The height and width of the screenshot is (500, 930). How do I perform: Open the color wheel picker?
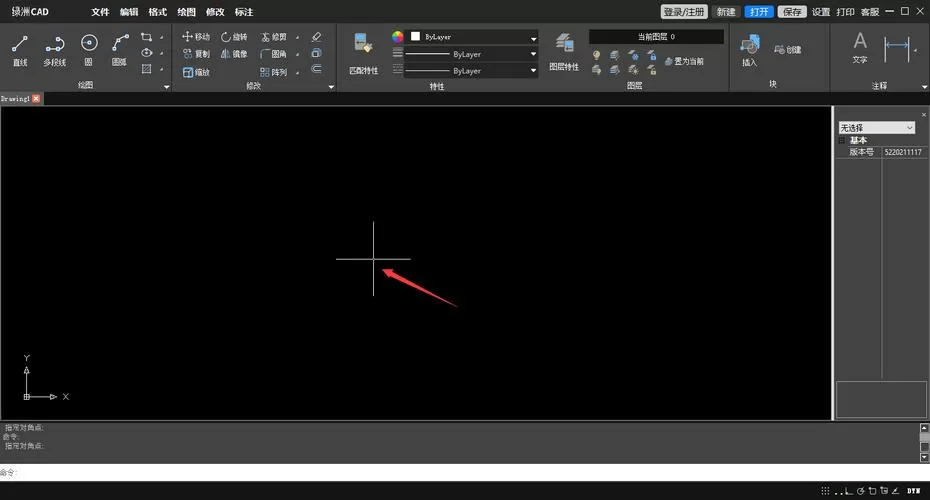(x=397, y=37)
